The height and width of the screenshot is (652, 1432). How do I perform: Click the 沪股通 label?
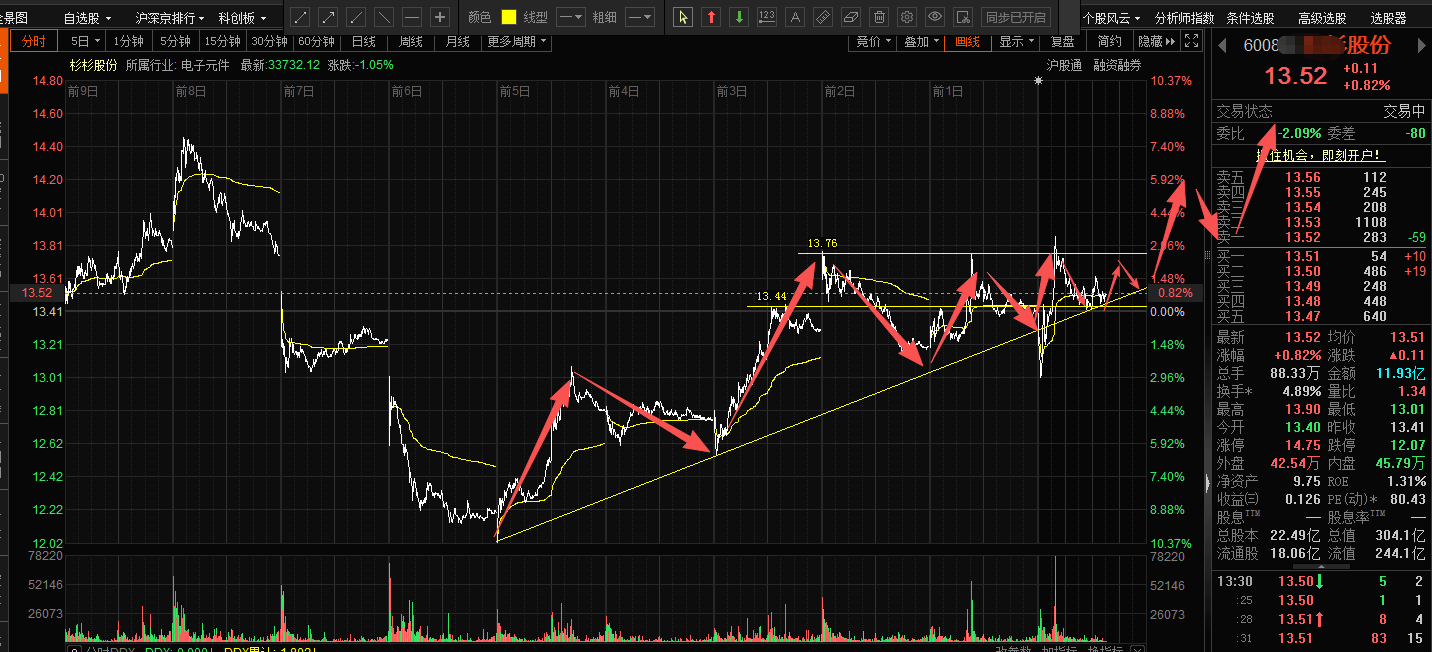(1064, 65)
